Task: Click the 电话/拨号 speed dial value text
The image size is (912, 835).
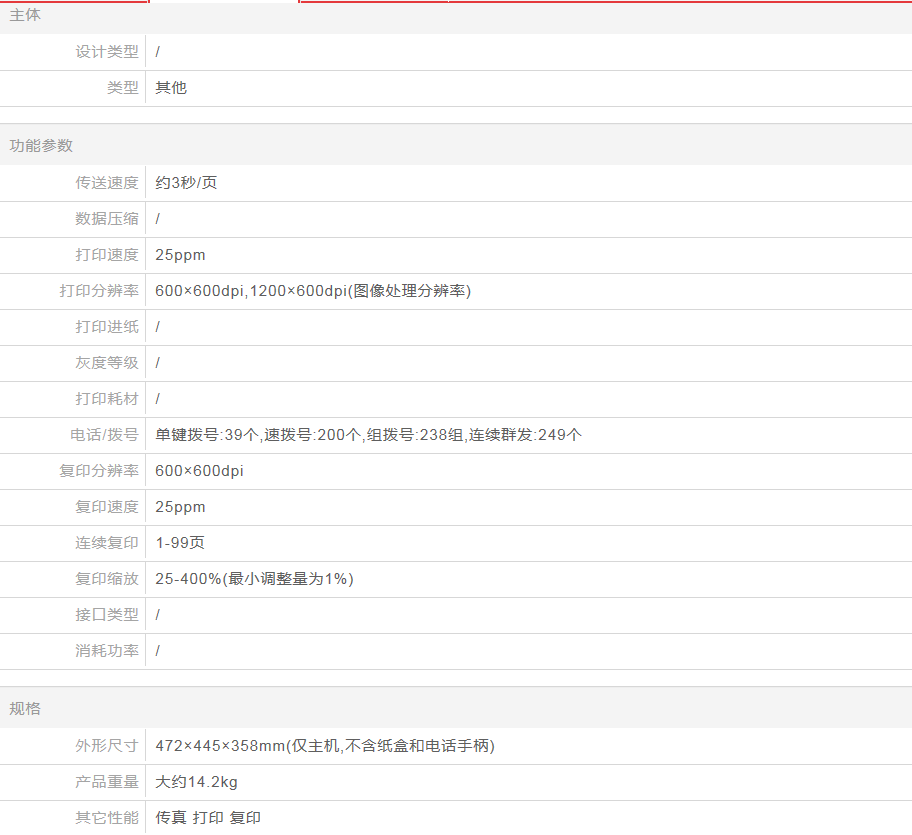Action: coord(368,435)
